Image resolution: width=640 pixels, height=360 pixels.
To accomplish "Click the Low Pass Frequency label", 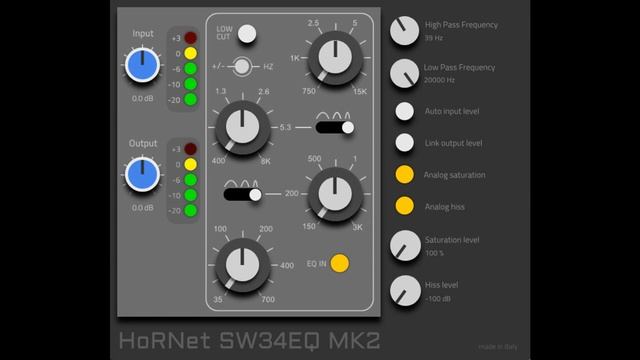I will 459,67.
